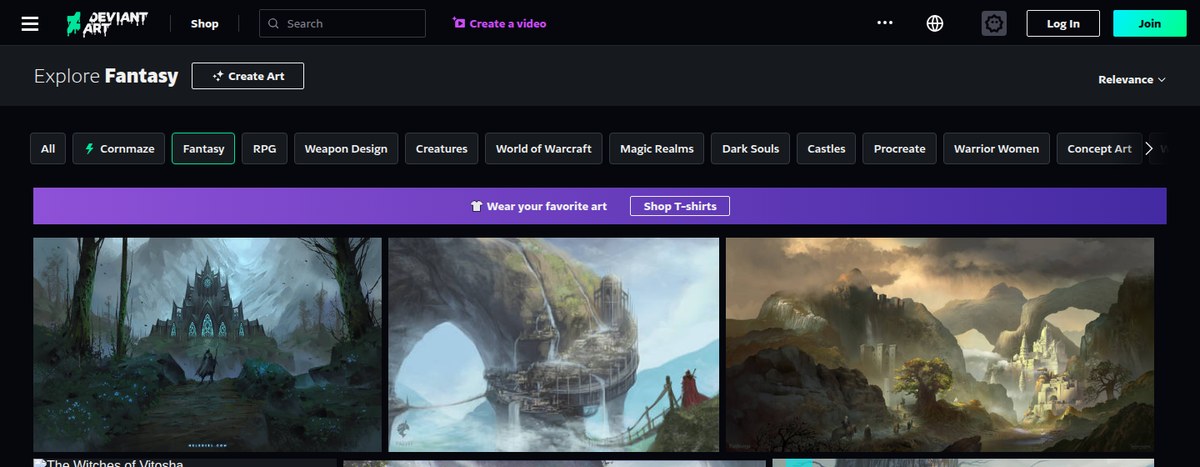1200x467 pixels.
Task: Select the Weapon Design topic tag
Action: click(x=346, y=148)
